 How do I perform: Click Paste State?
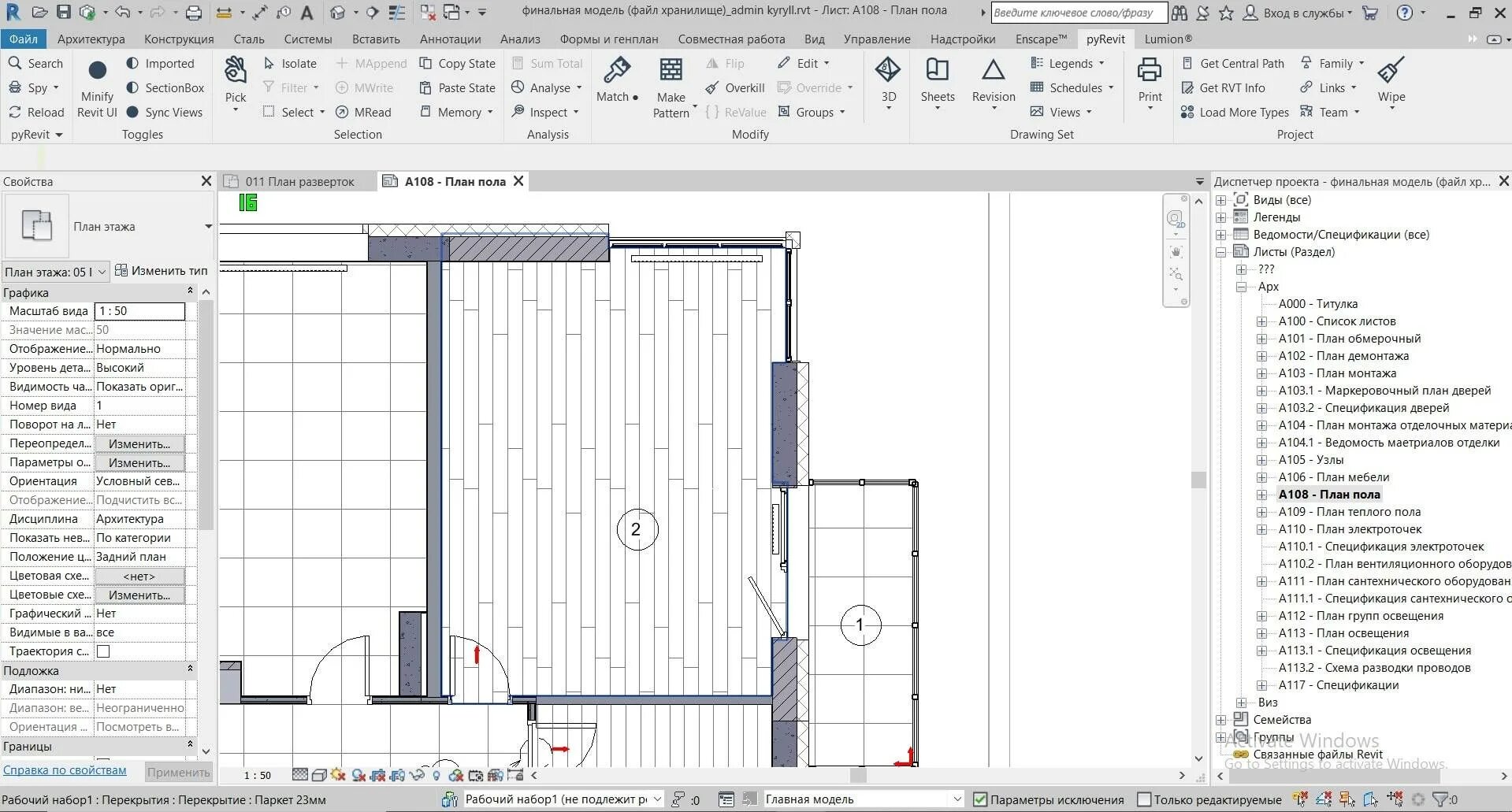pyautogui.click(x=458, y=87)
